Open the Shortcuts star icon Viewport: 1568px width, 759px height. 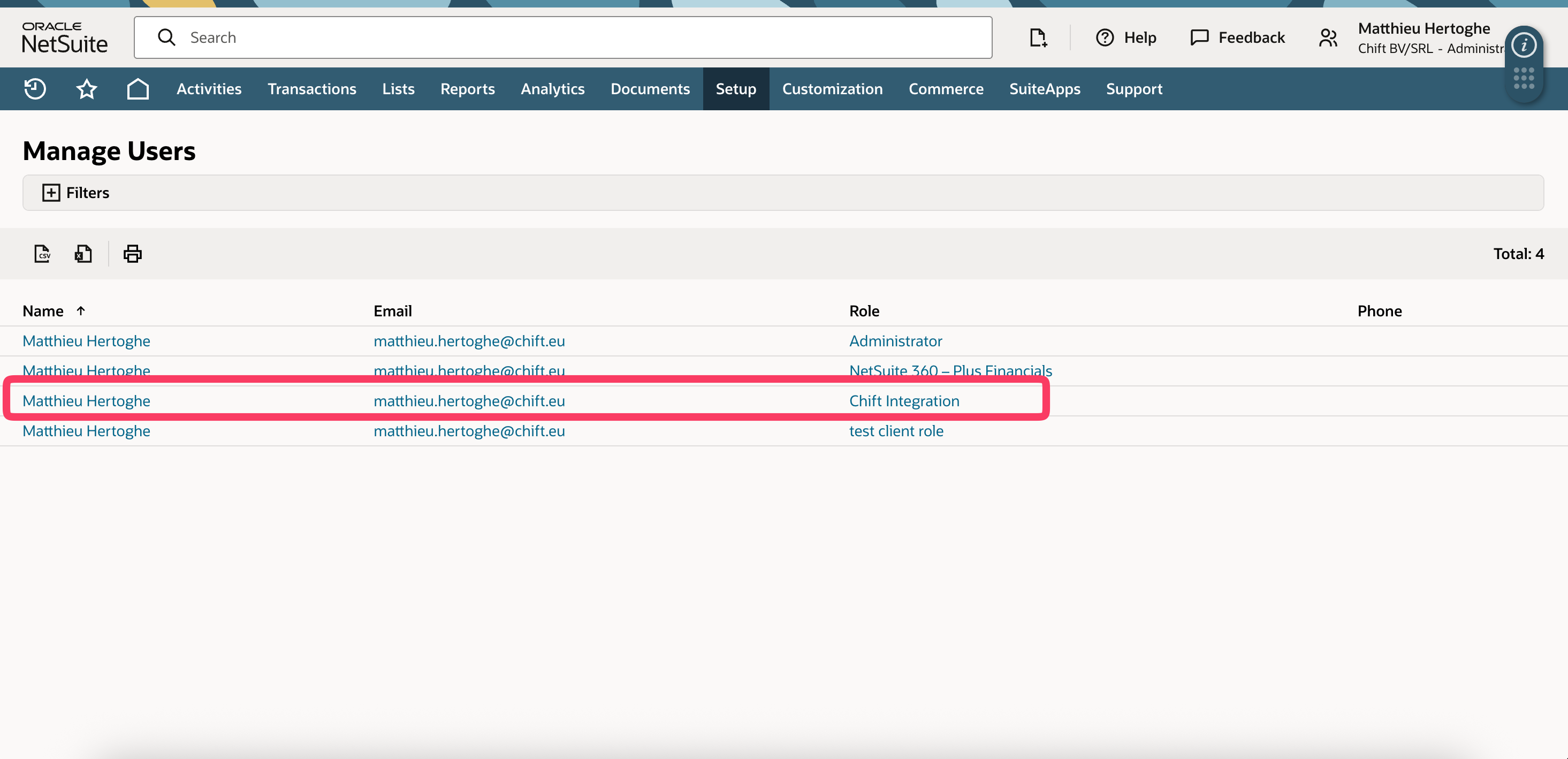point(87,89)
